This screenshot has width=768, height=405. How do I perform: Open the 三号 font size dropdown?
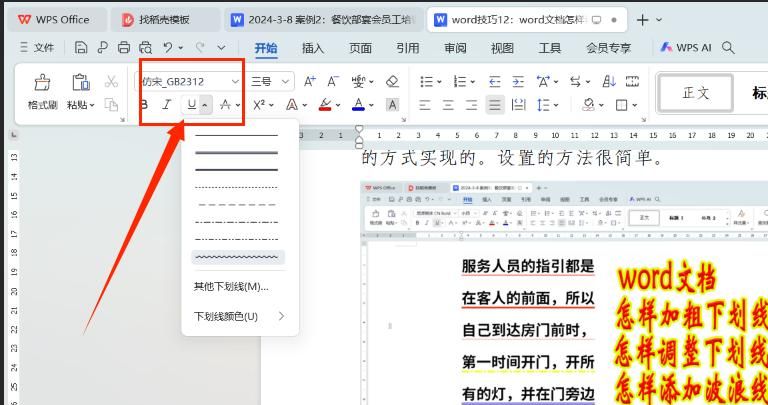[286, 82]
